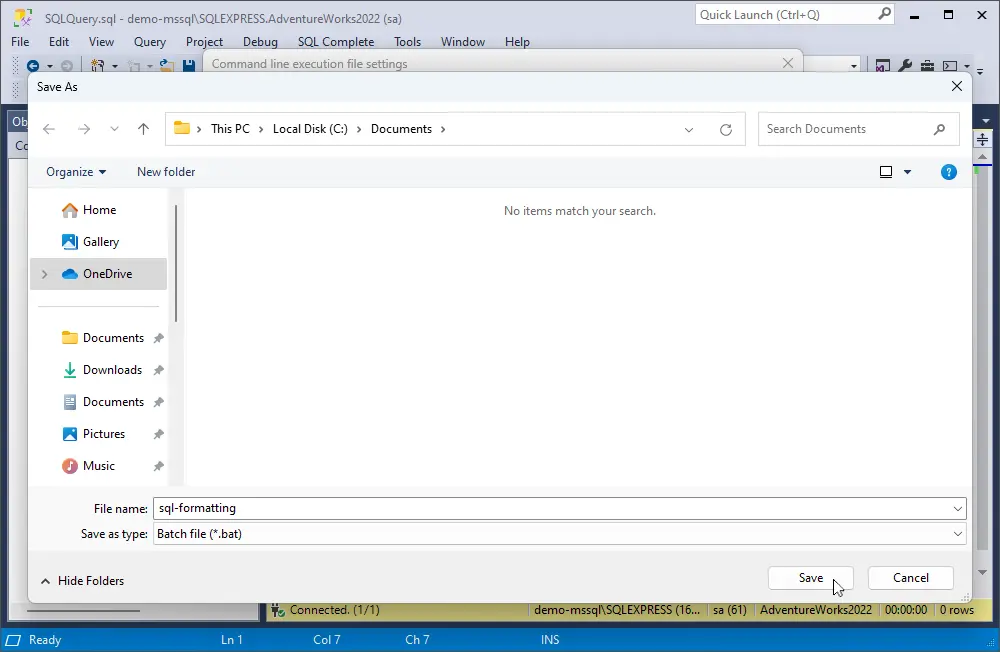Click the blue Help question-mark icon
The image size is (1000, 652).
(949, 172)
